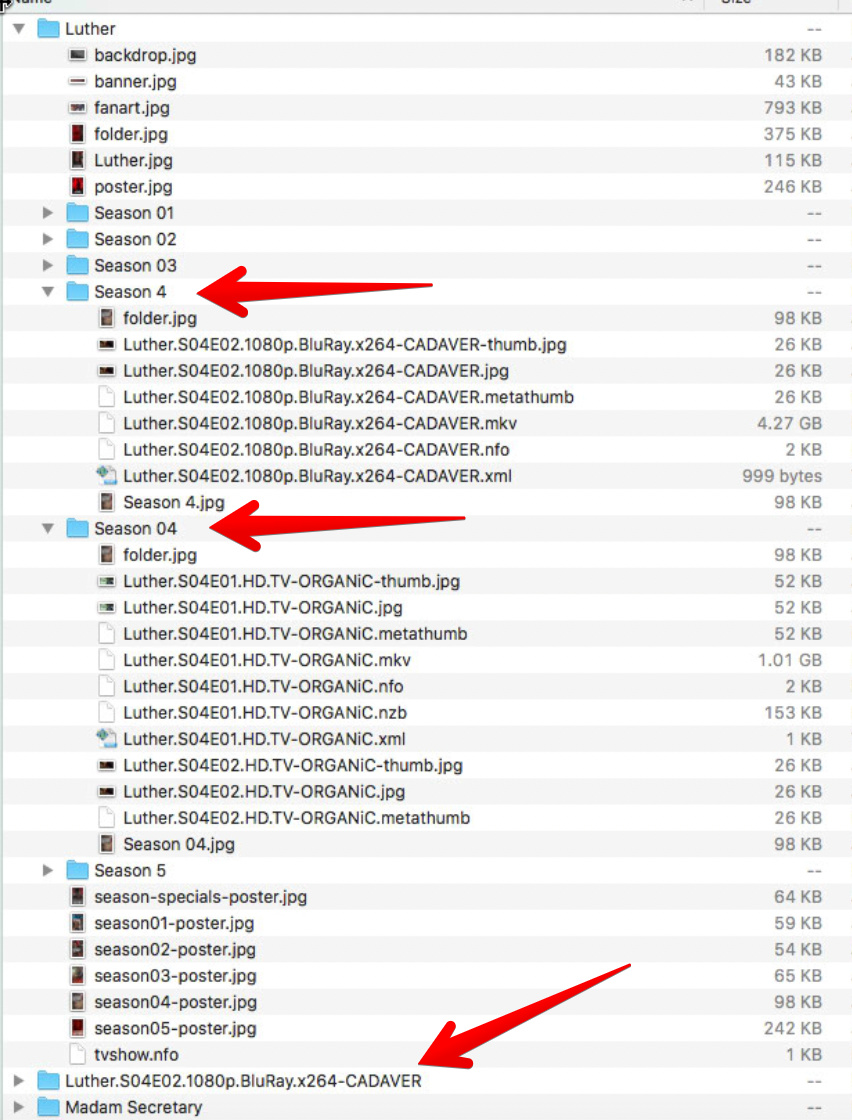The height and width of the screenshot is (1120, 852).
Task: Select the tvshow.nfo document icon
Action: (x=77, y=1055)
